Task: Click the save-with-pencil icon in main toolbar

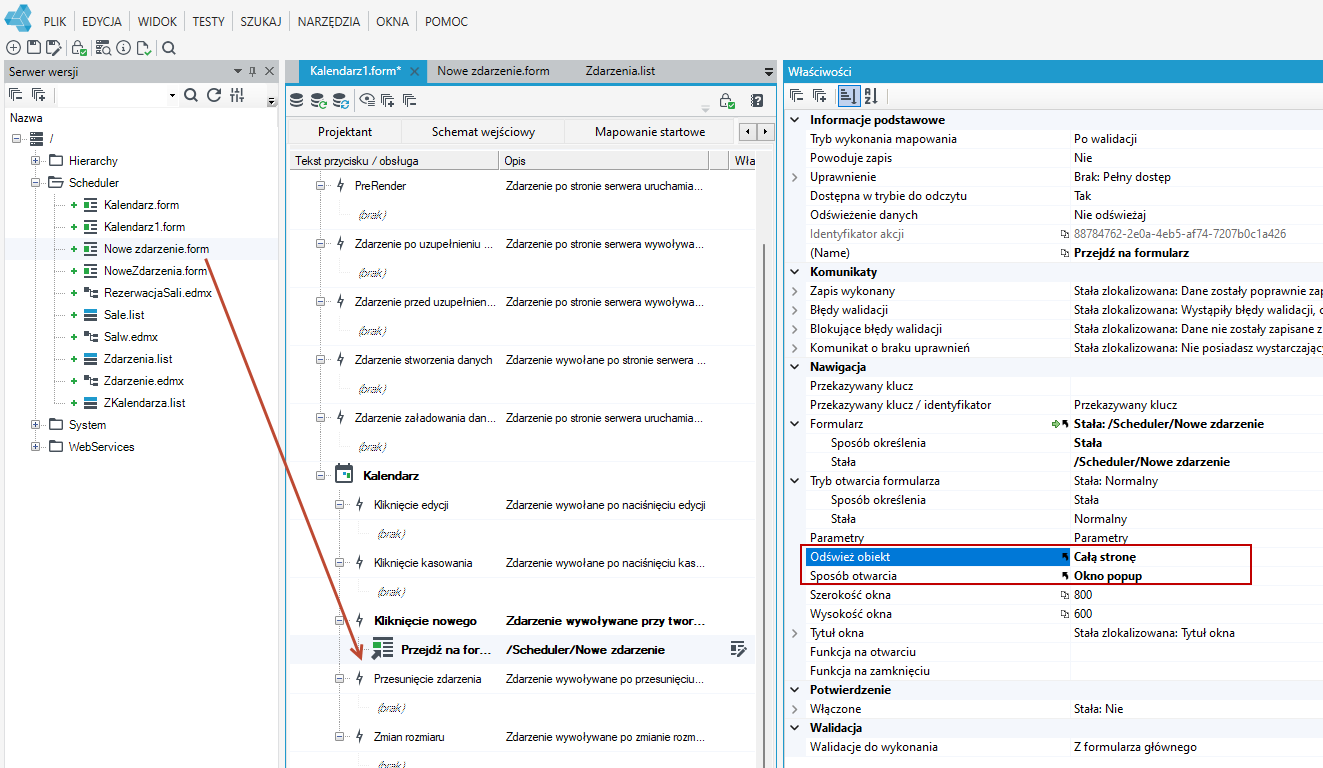Action: click(x=54, y=47)
